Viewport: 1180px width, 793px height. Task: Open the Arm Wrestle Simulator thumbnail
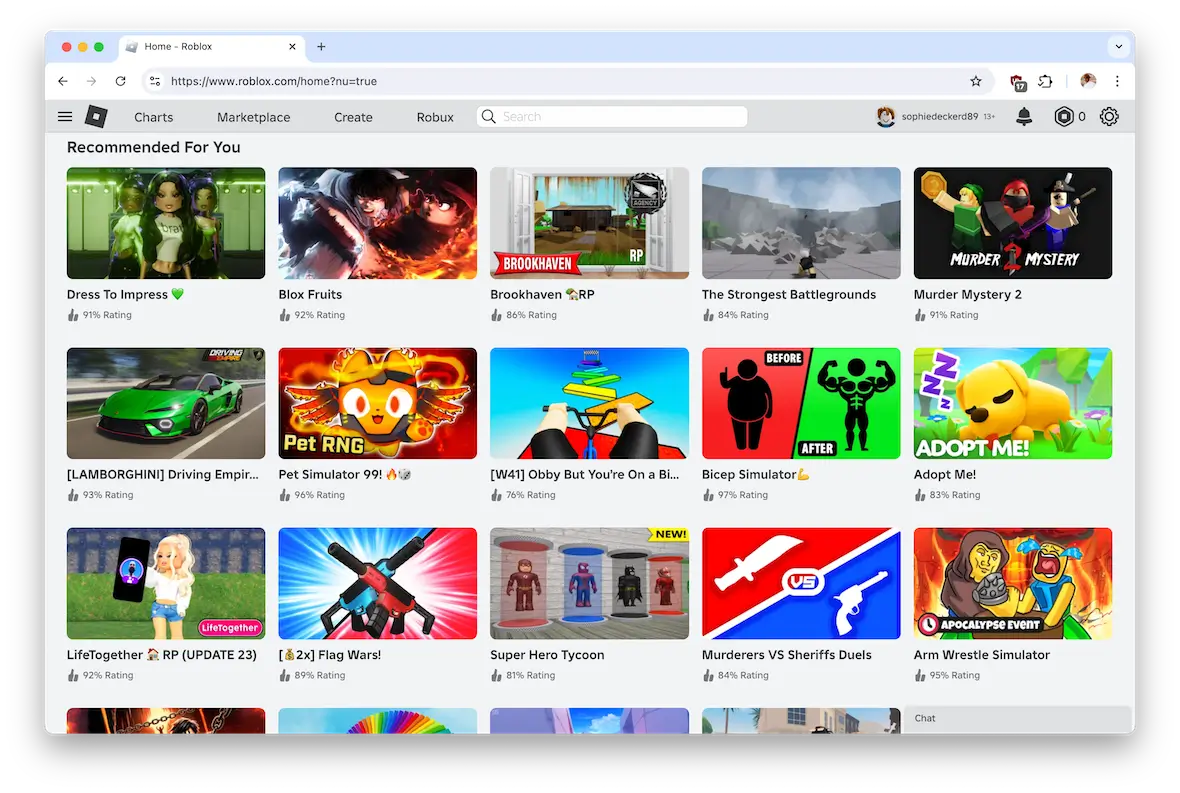click(x=1012, y=583)
